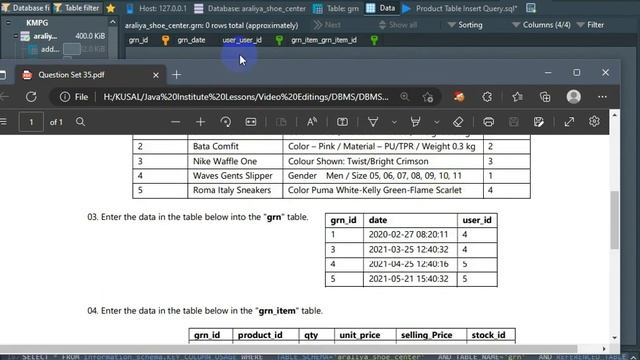
Task: Print the PDF document
Action: point(489,122)
